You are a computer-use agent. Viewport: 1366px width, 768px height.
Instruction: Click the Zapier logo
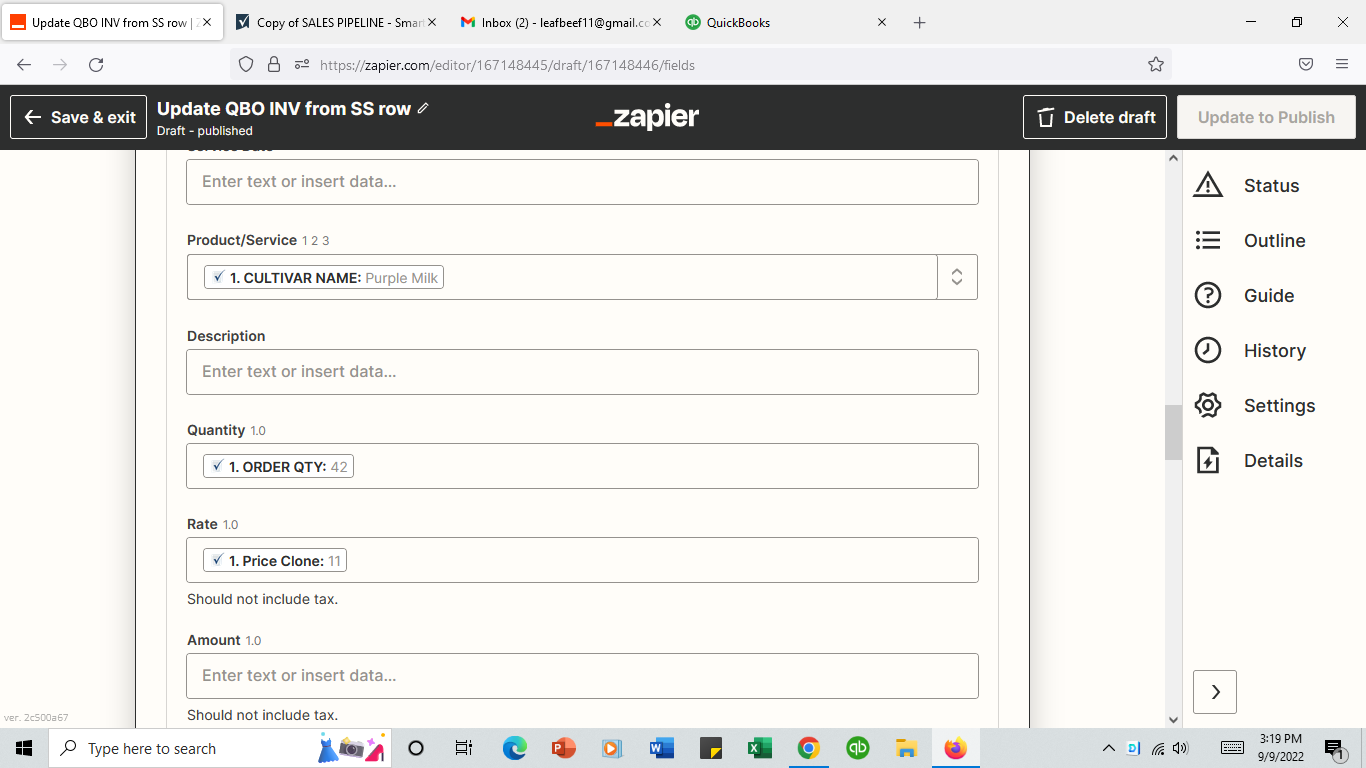647,117
